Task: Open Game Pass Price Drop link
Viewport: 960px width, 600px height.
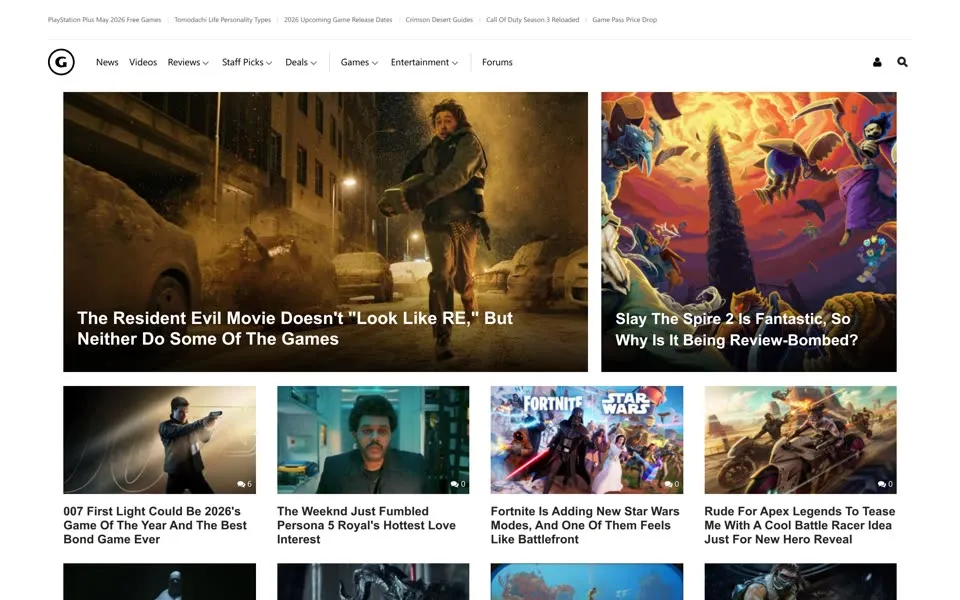Action: click(x=624, y=20)
